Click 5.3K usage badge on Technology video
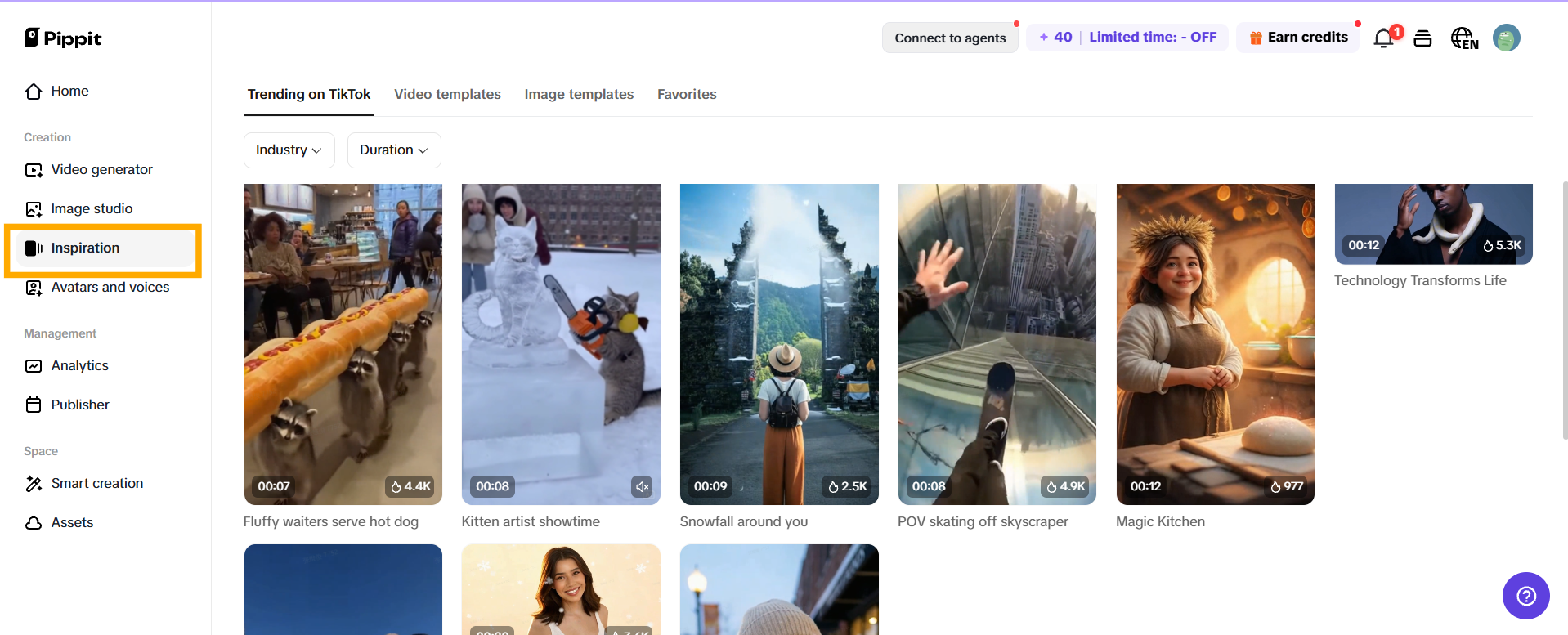 pos(1502,245)
